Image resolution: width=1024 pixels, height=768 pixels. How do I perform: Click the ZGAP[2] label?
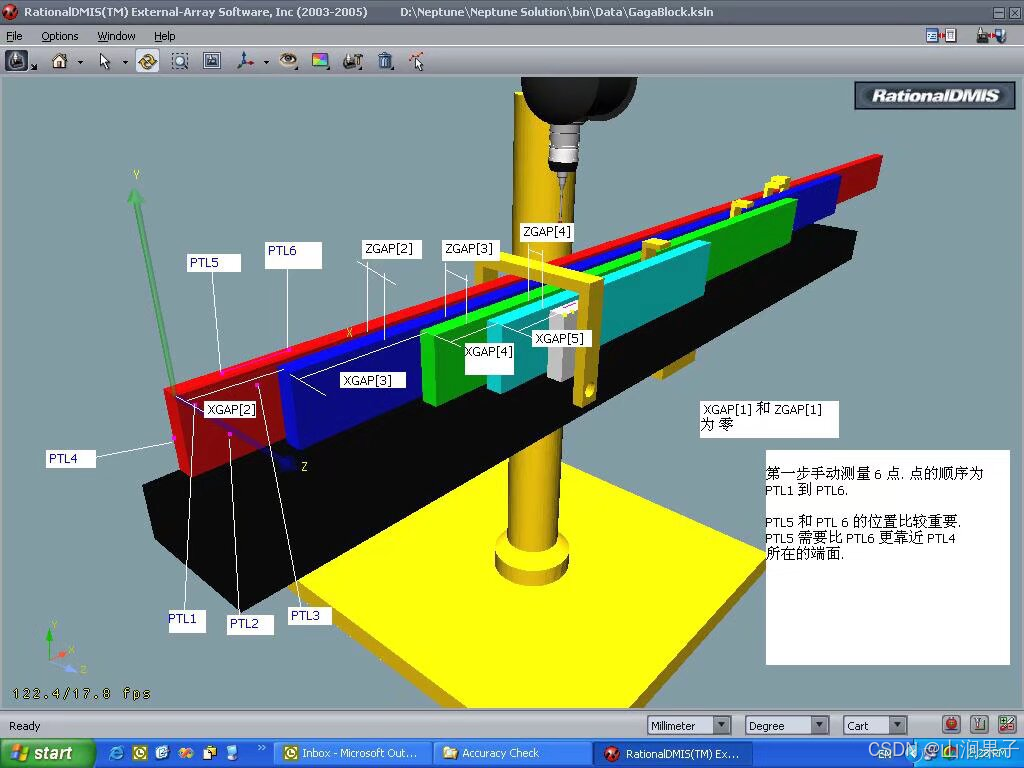pos(392,249)
